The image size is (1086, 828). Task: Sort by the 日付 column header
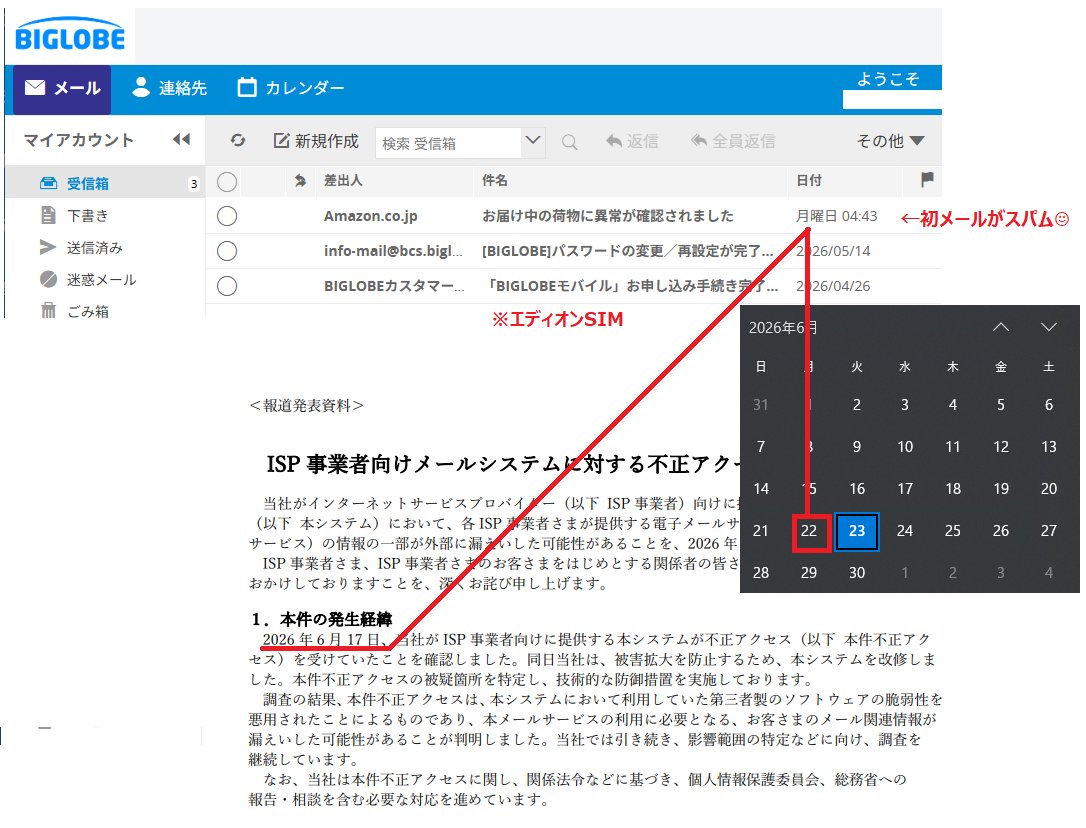pos(809,181)
